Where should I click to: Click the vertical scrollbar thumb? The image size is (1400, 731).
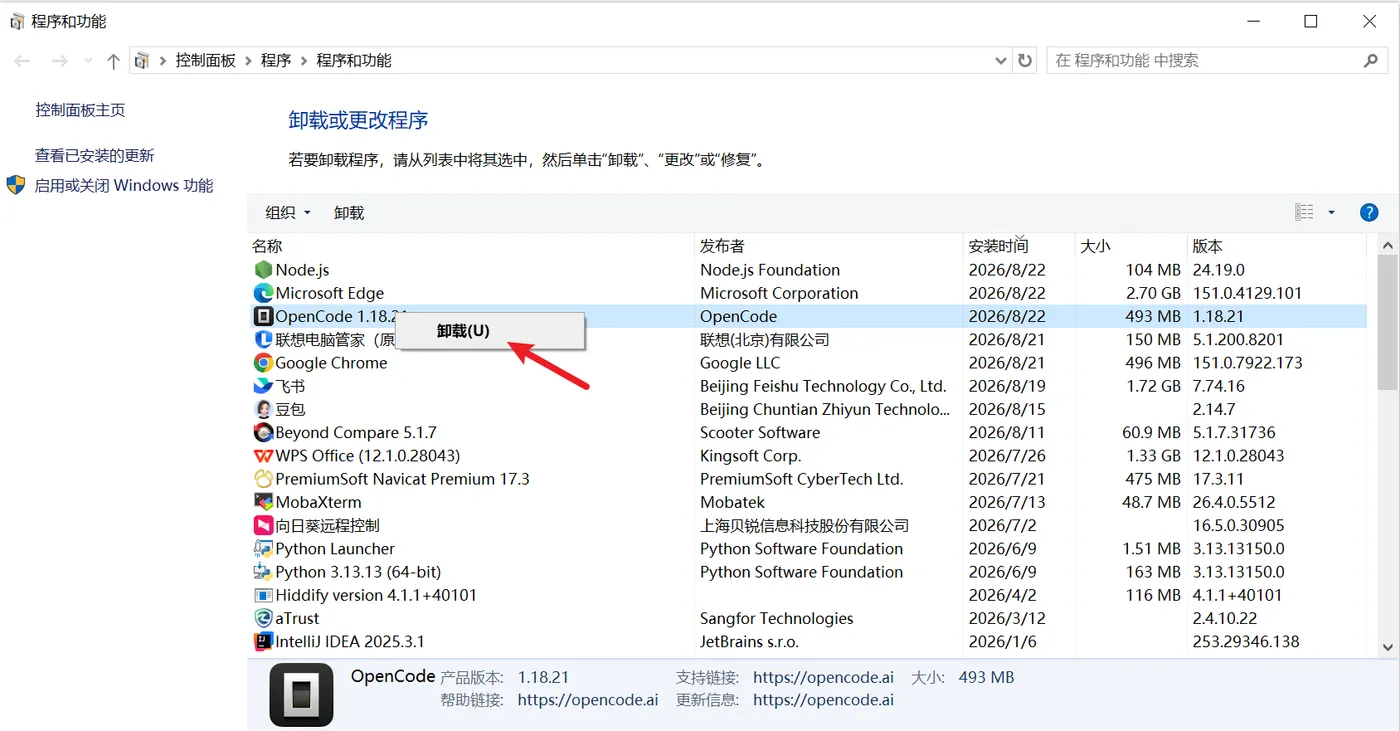1388,322
